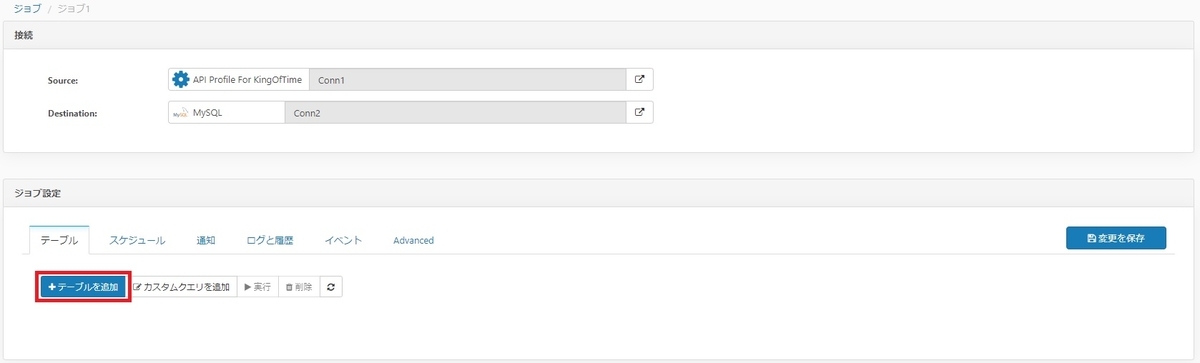The height and width of the screenshot is (363, 1200).
Task: Click カスタムクエリを追加 button
Action: (x=182, y=287)
